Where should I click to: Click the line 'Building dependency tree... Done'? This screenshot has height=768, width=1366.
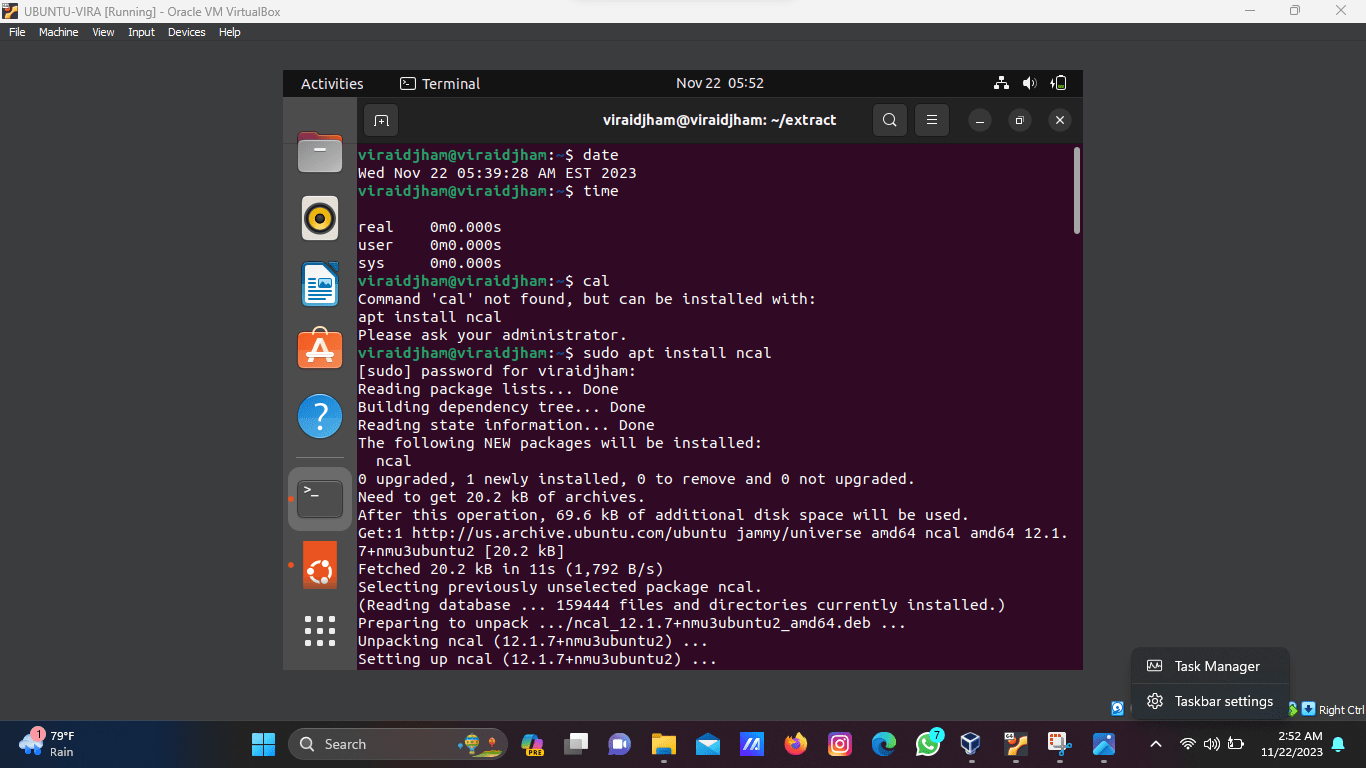click(x=501, y=407)
